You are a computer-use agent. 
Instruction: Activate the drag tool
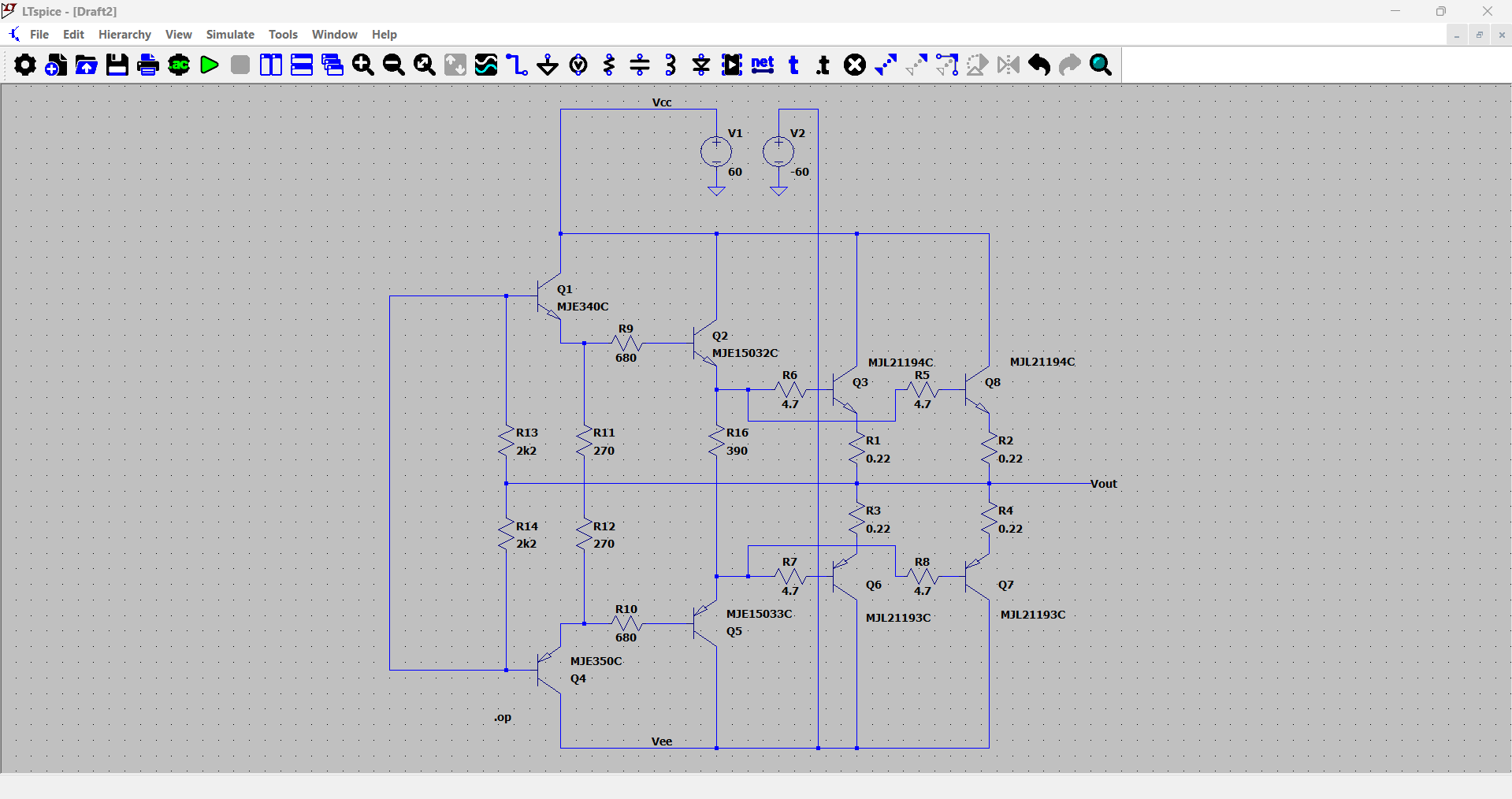tap(947, 65)
